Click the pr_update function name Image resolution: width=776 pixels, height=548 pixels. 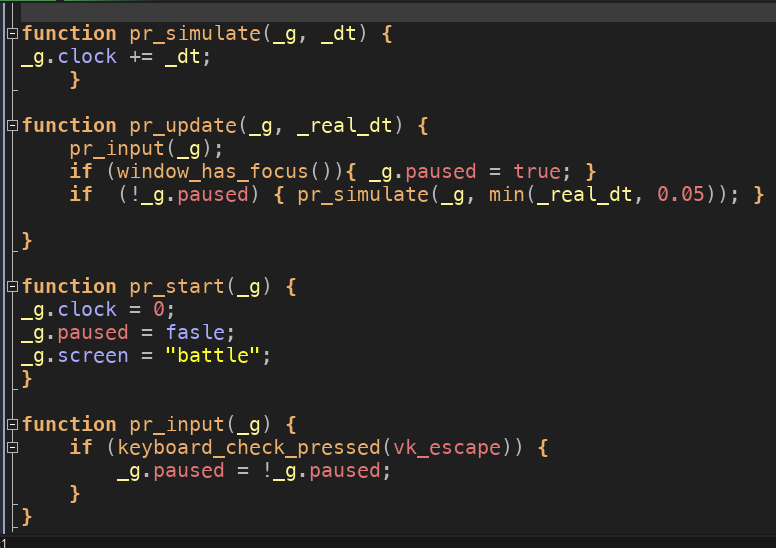coord(183,126)
